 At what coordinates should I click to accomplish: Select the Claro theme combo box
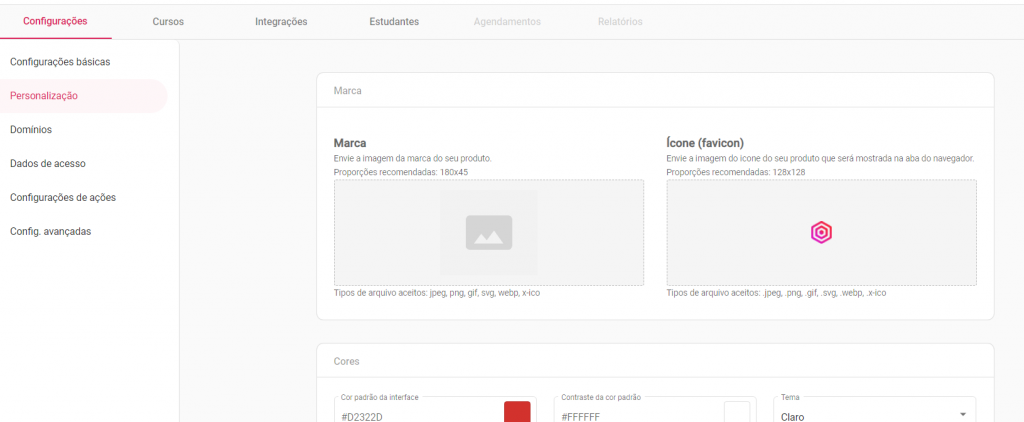(860, 414)
